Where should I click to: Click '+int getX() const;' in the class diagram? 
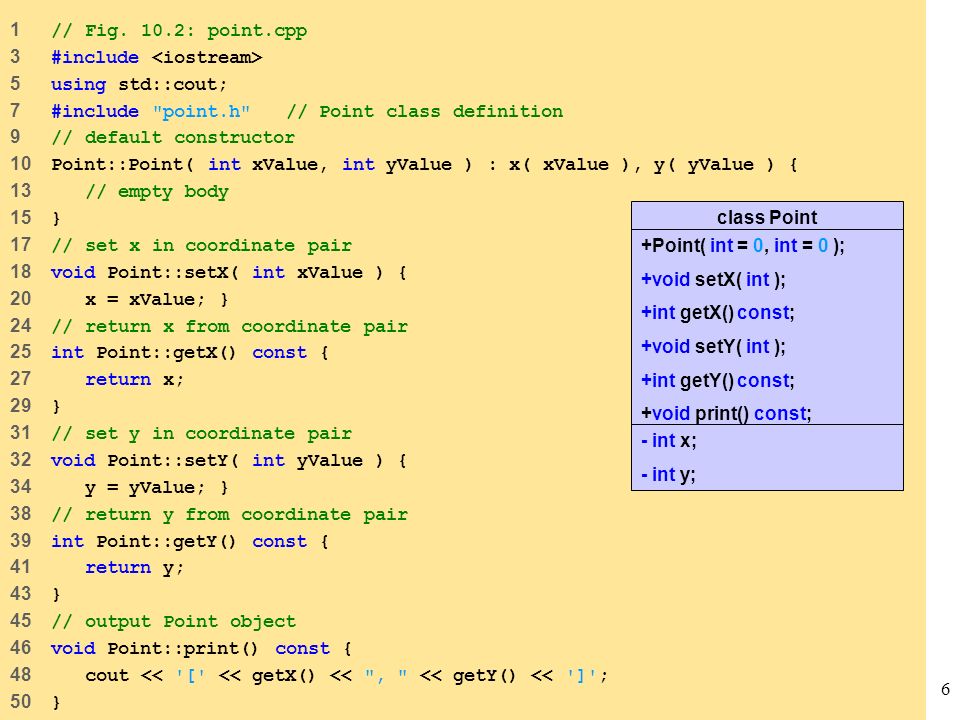click(x=718, y=313)
